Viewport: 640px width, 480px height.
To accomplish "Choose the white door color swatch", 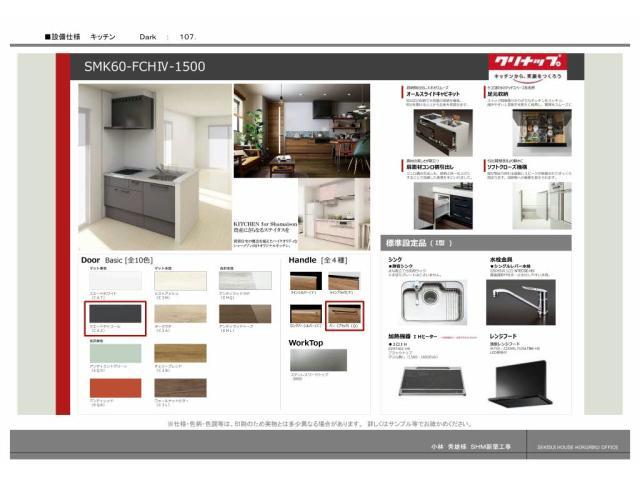I will 115,280.
